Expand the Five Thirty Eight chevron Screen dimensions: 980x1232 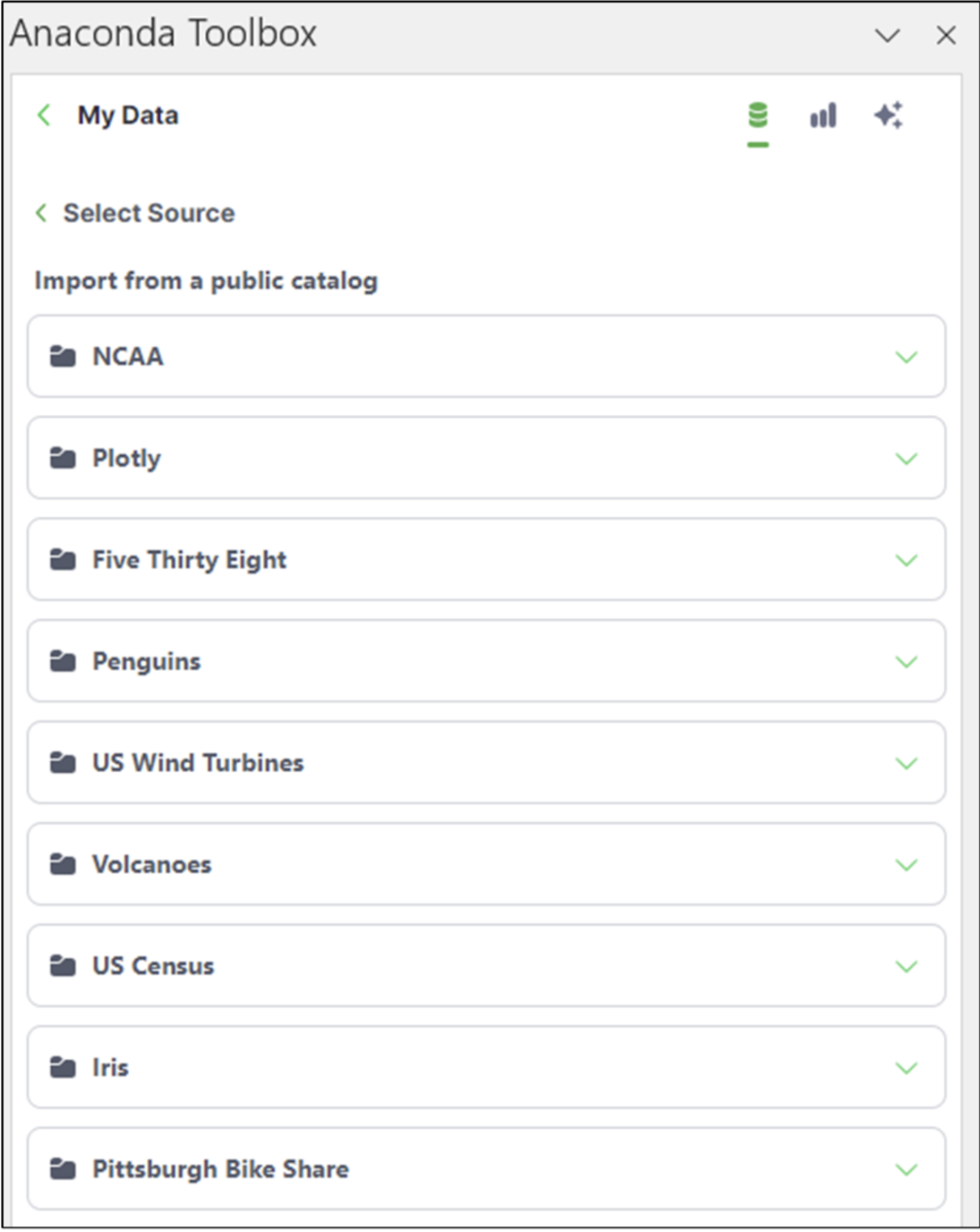906,560
